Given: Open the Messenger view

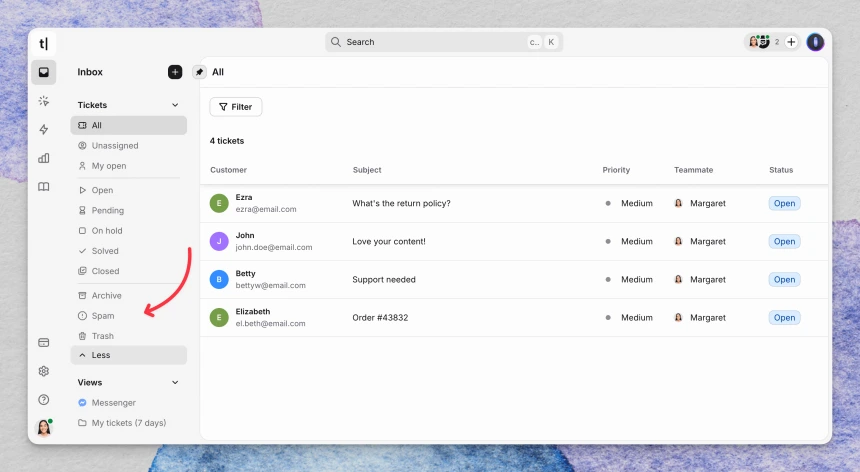Looking at the screenshot, I should click(128, 402).
